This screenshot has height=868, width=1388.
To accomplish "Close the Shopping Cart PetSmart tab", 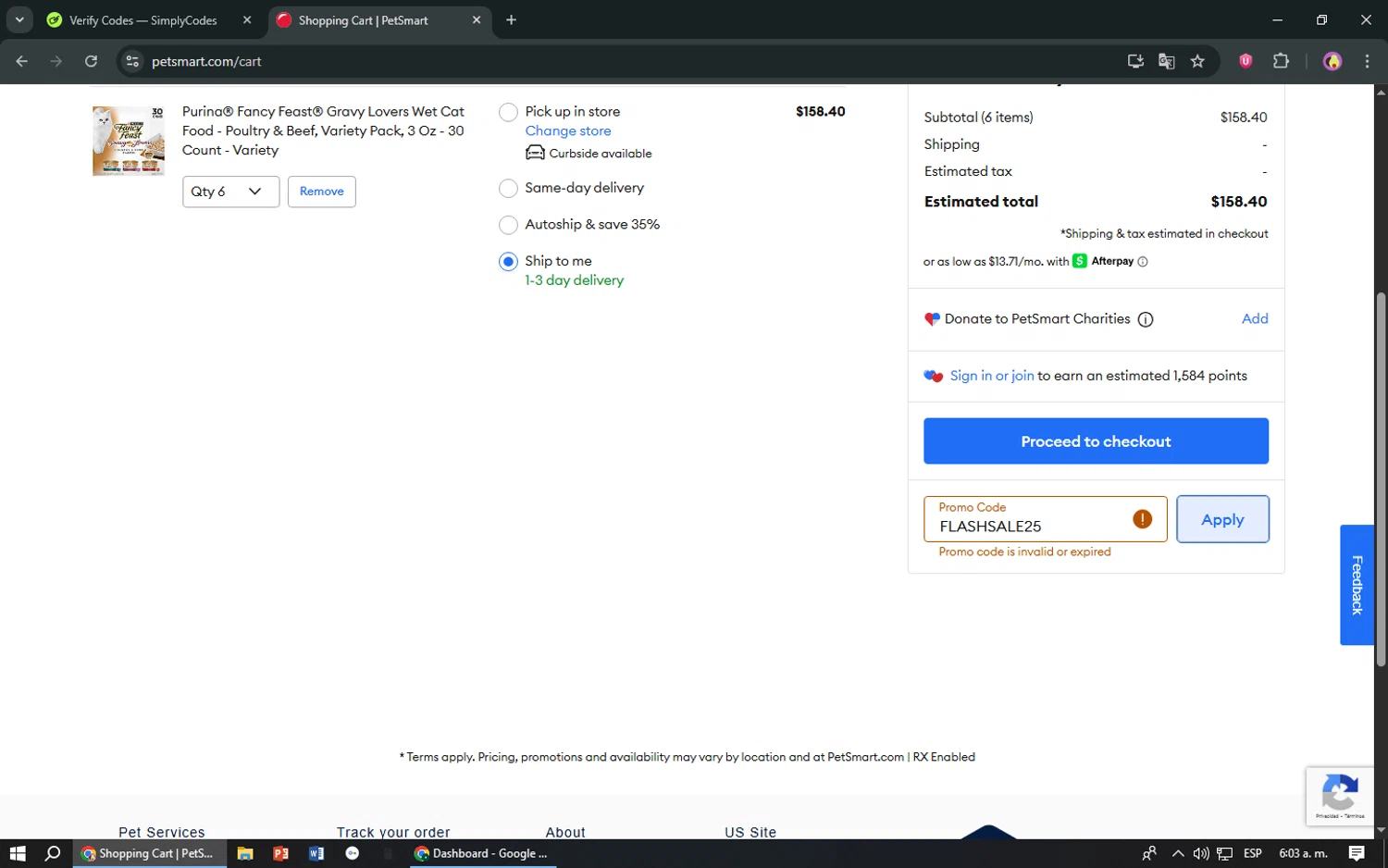I will (x=477, y=19).
